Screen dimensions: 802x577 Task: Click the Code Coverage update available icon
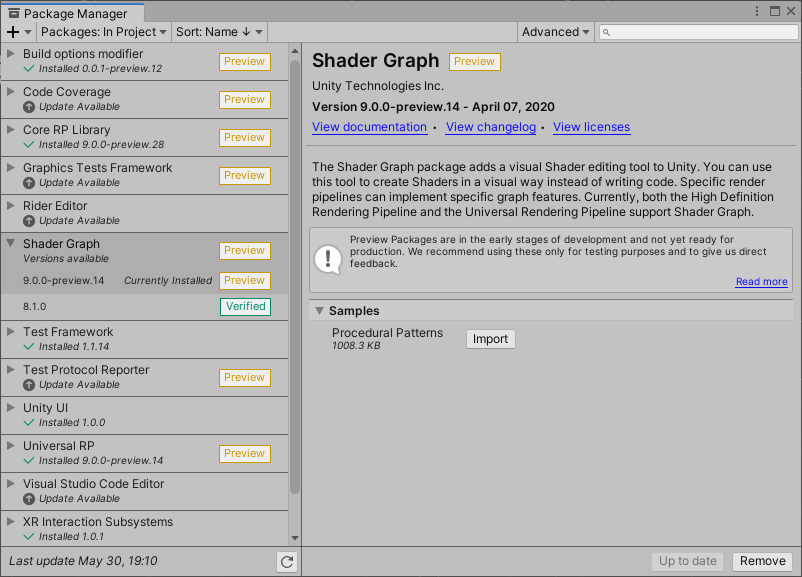click(29, 107)
